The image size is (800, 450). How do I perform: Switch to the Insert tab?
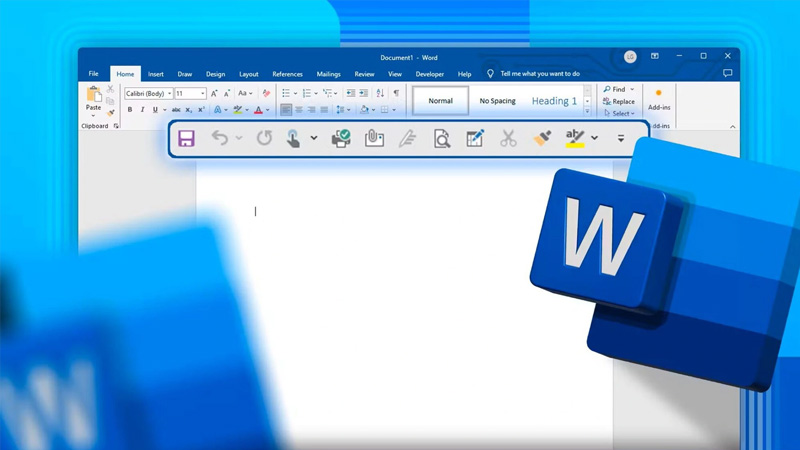click(156, 74)
